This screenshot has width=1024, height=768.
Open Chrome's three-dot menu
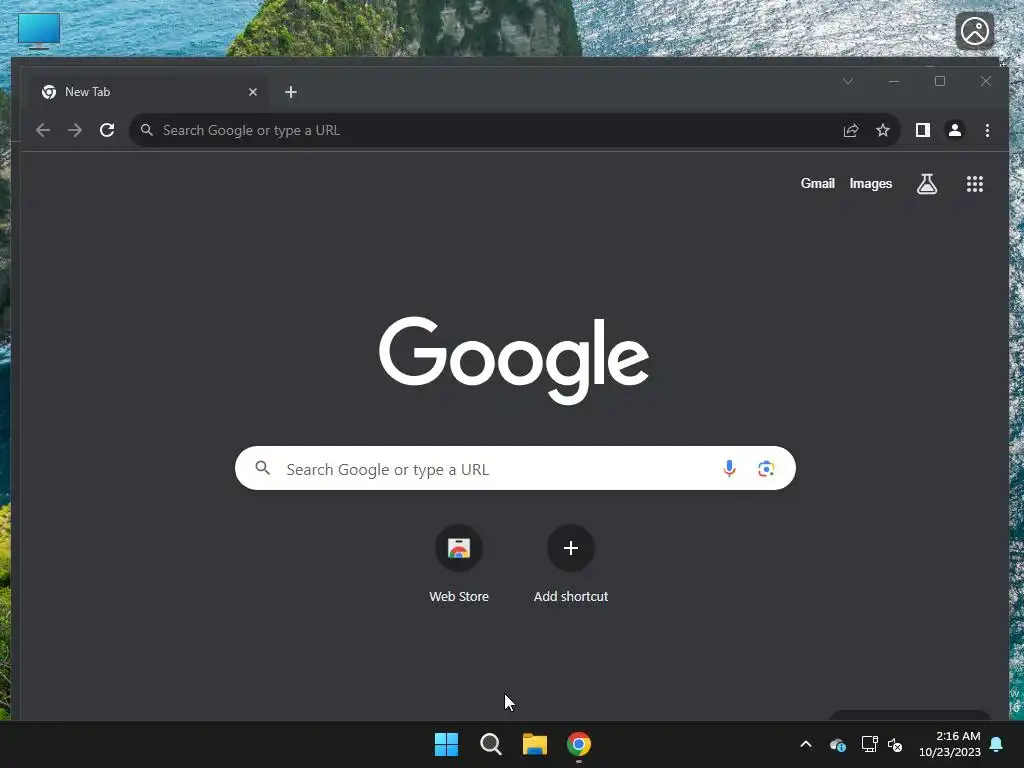(987, 130)
